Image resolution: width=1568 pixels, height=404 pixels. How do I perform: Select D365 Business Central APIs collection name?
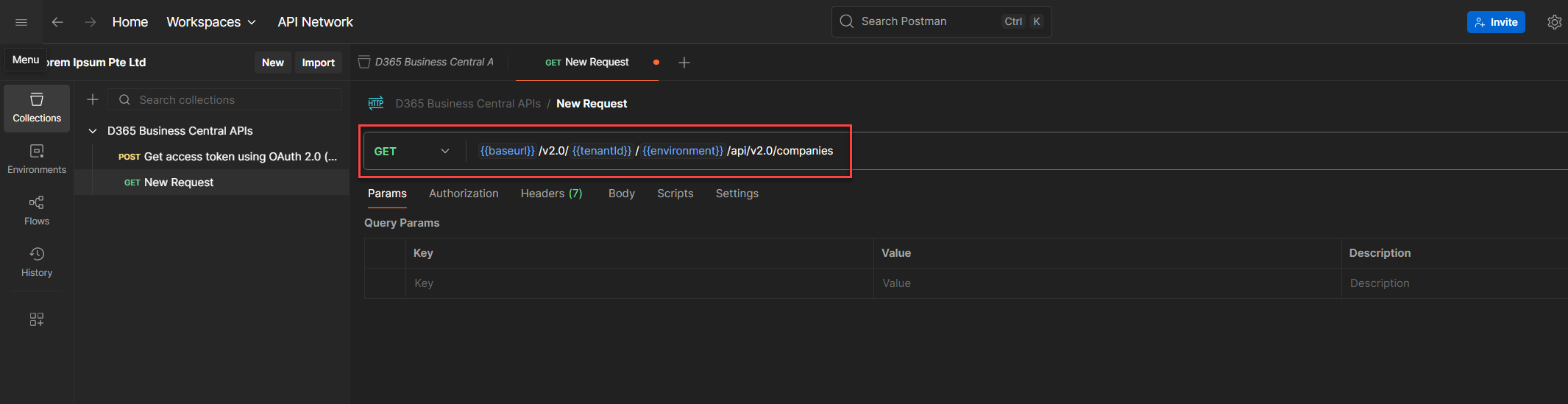(x=180, y=131)
